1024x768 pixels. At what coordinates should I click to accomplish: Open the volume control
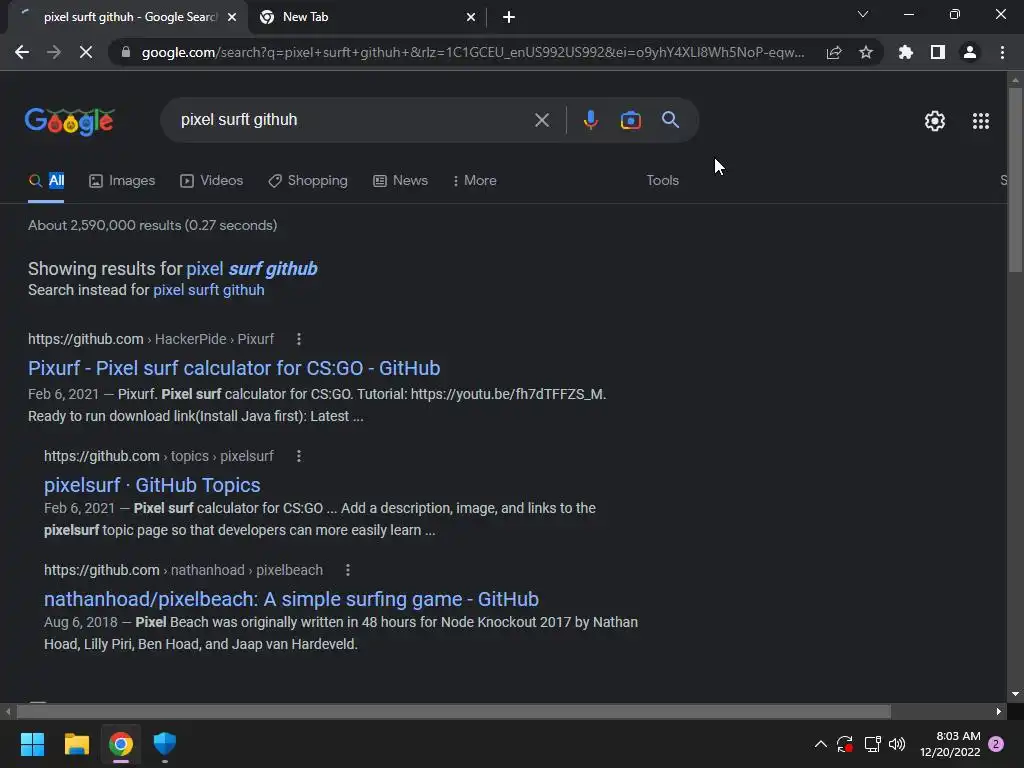[897, 744]
